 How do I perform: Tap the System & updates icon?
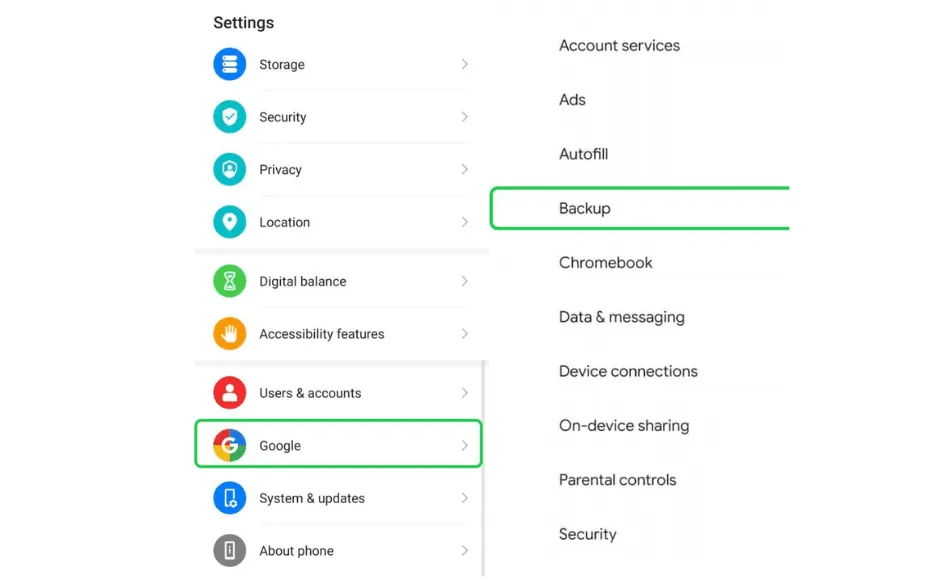230,498
